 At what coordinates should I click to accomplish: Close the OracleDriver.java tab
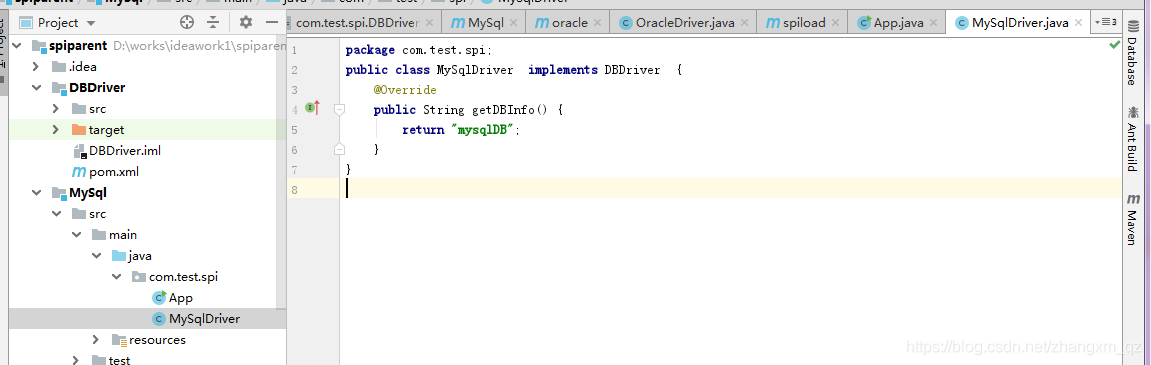744,23
